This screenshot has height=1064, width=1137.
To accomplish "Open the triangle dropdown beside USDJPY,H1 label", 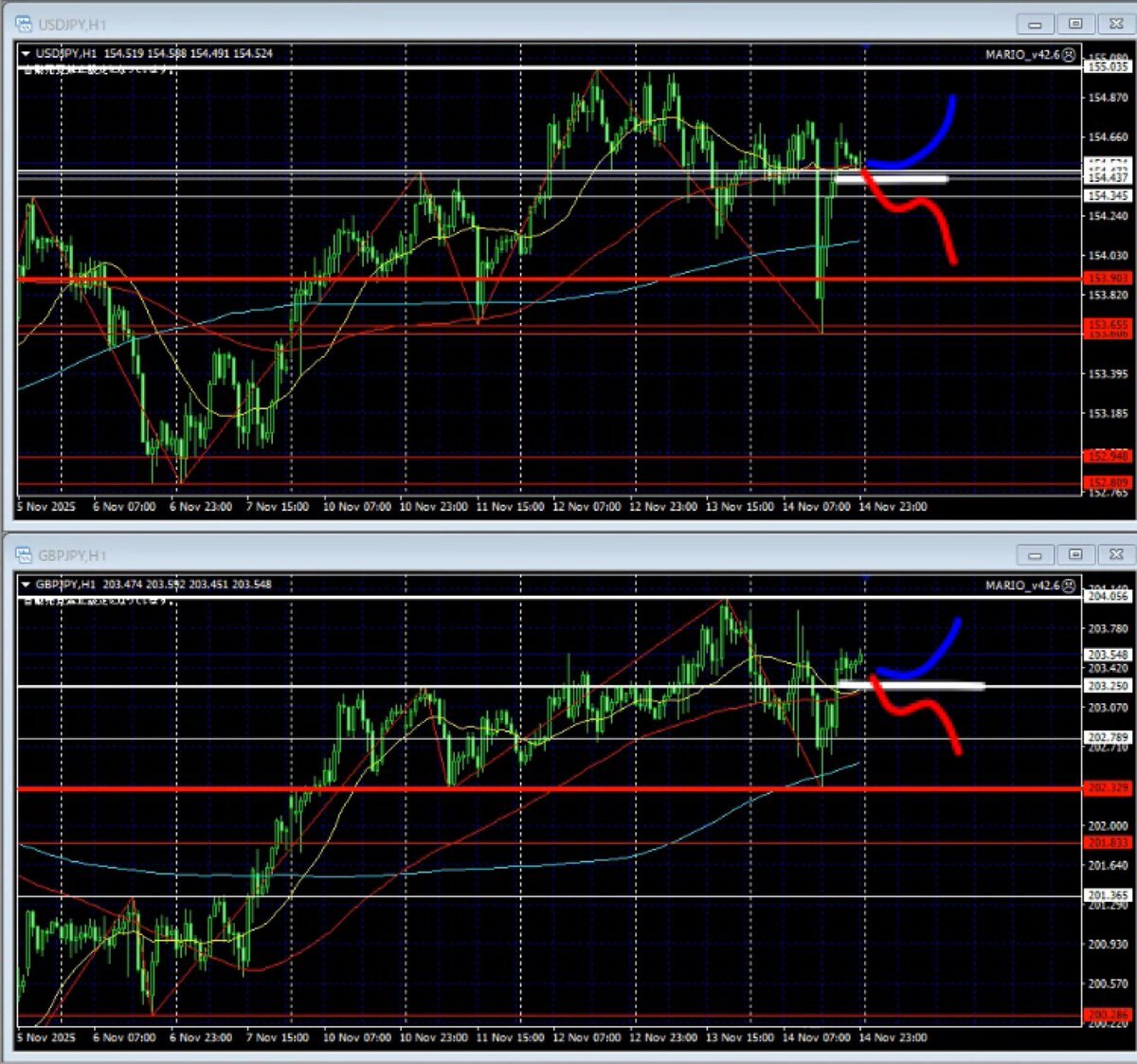I will 26,54.
